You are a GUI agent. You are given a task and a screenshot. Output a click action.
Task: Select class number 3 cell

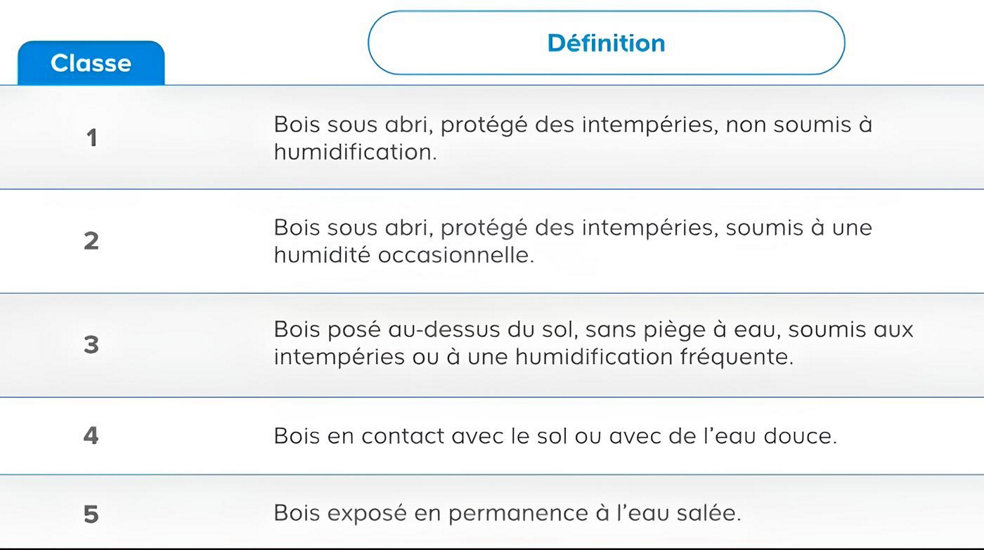pyautogui.click(x=92, y=345)
